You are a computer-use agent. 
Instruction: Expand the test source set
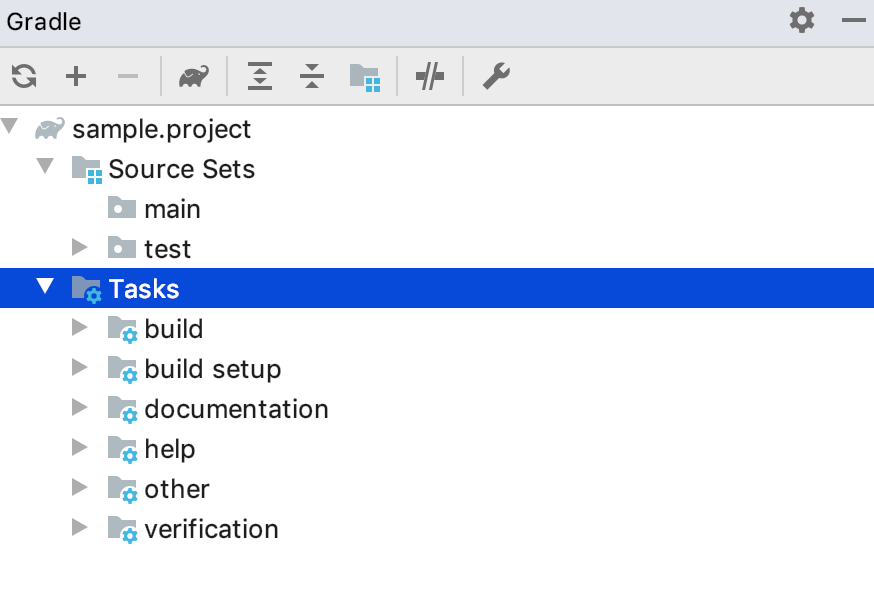tap(80, 247)
